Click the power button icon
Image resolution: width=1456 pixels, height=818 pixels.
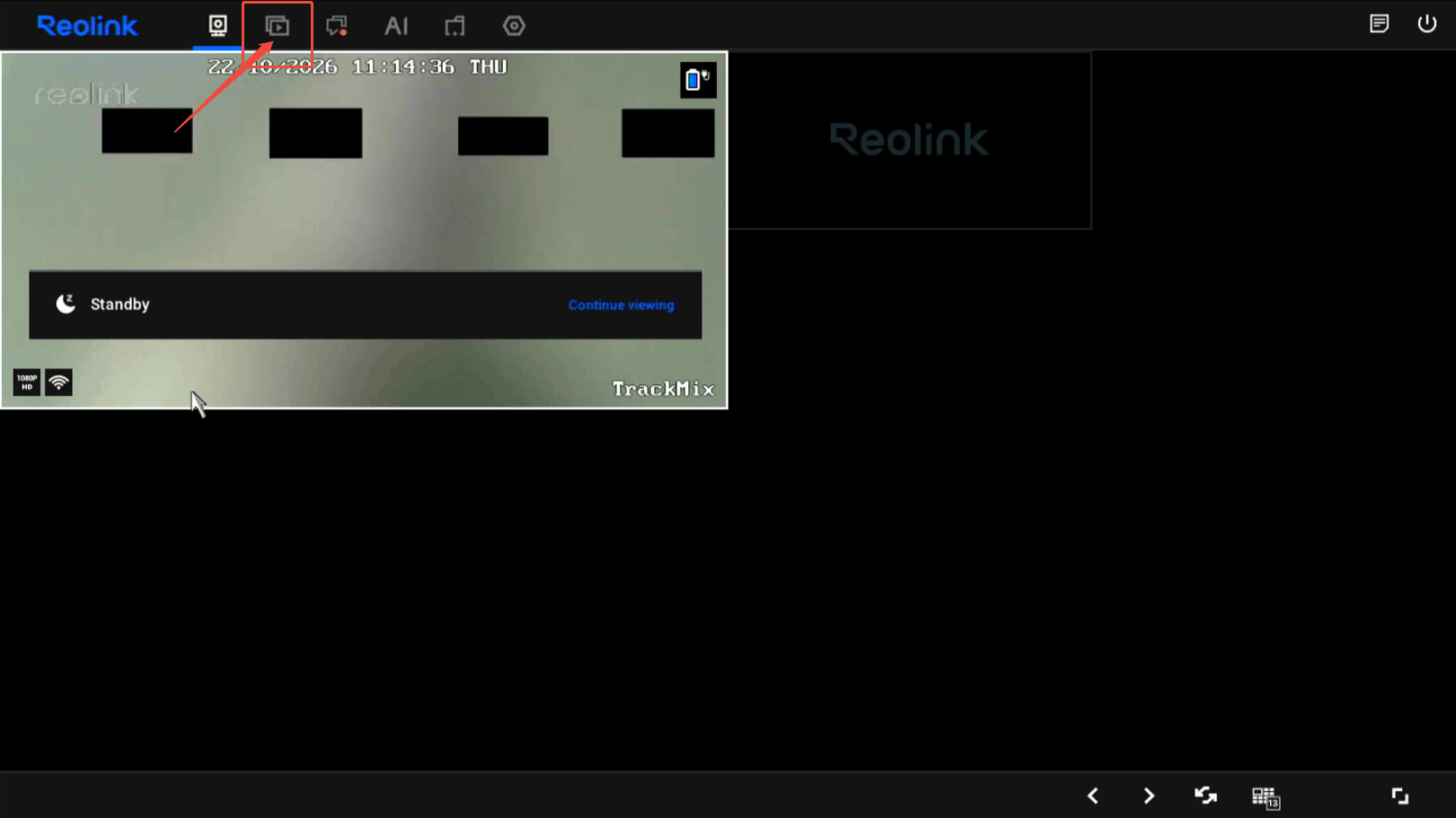coord(1426,23)
